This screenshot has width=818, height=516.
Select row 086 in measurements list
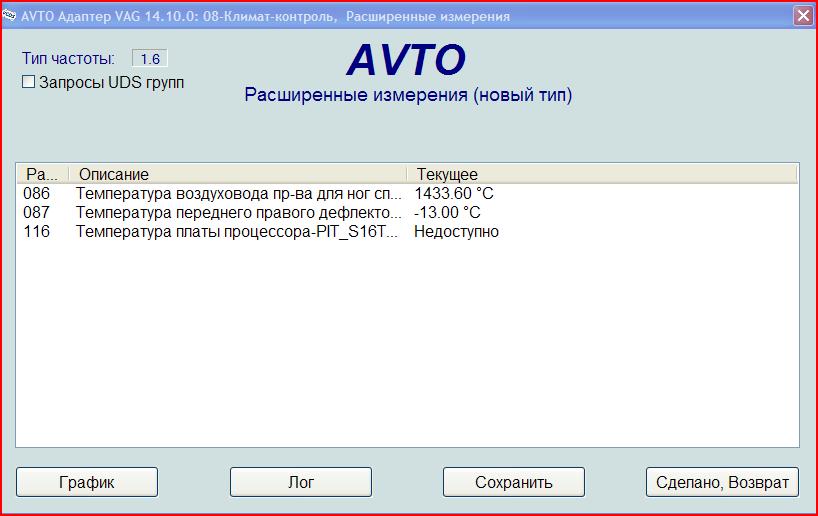coord(407,194)
